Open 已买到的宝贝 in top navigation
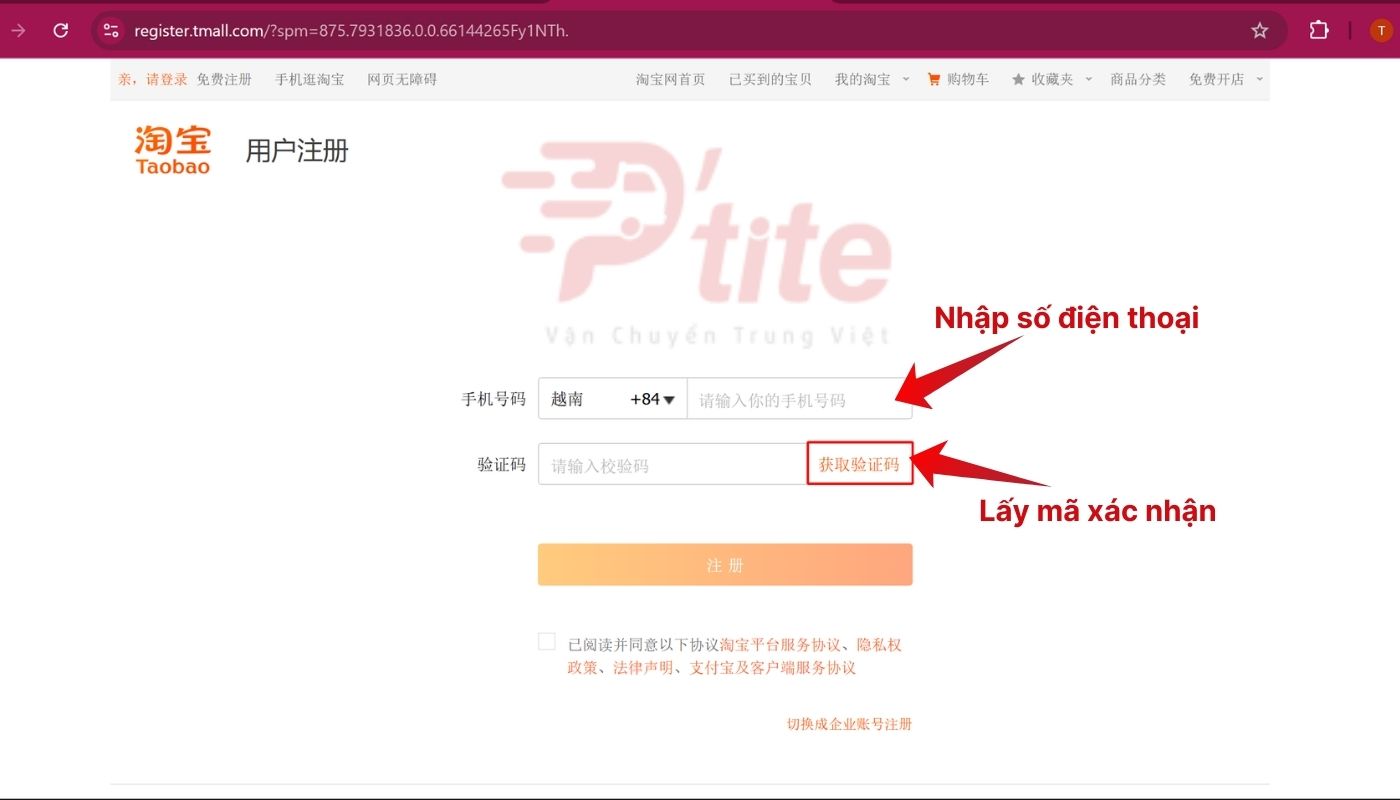1400x800 pixels. (x=770, y=79)
